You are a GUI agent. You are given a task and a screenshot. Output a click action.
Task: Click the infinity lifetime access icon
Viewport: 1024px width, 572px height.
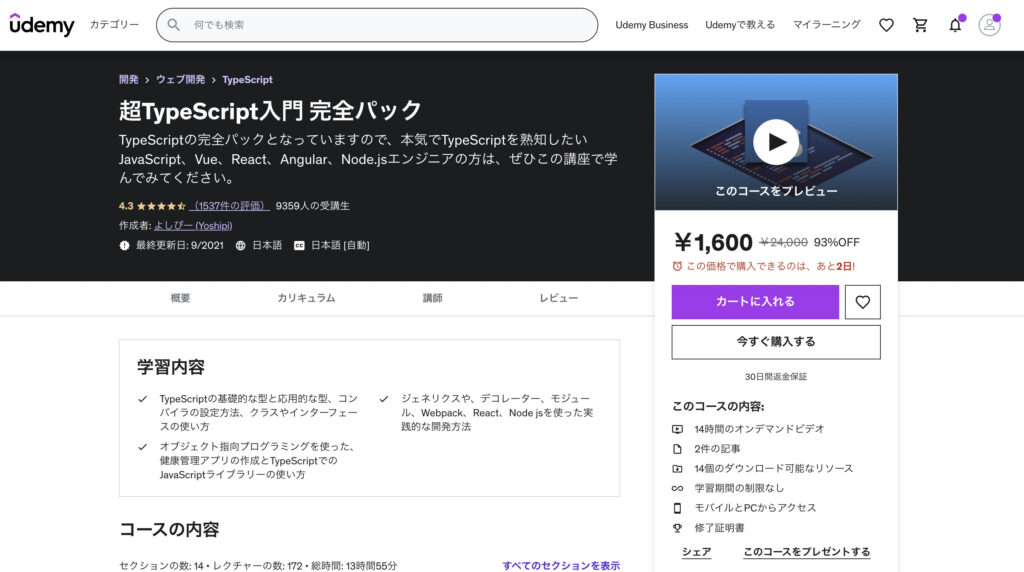pyautogui.click(x=677, y=488)
